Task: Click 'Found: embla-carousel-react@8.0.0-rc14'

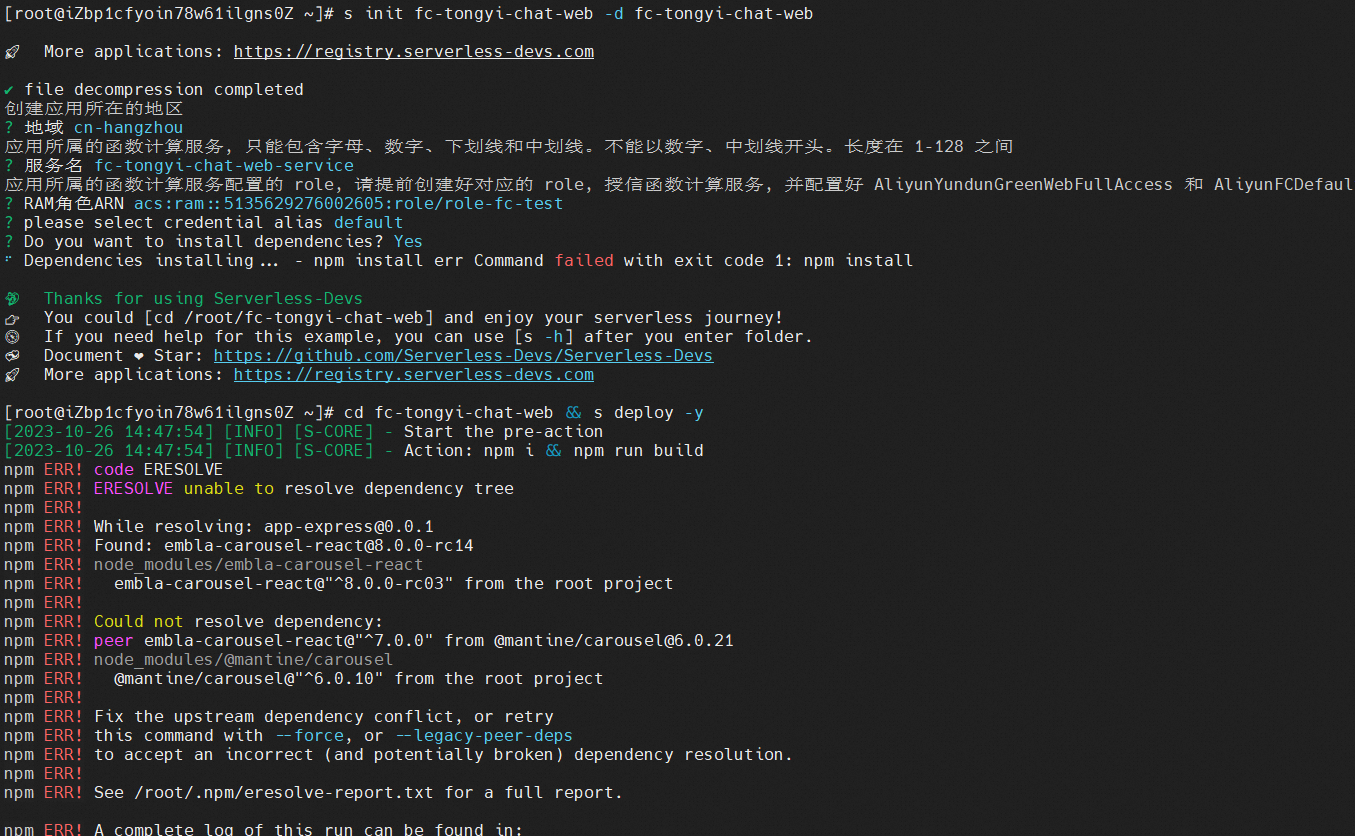Action: (x=284, y=546)
